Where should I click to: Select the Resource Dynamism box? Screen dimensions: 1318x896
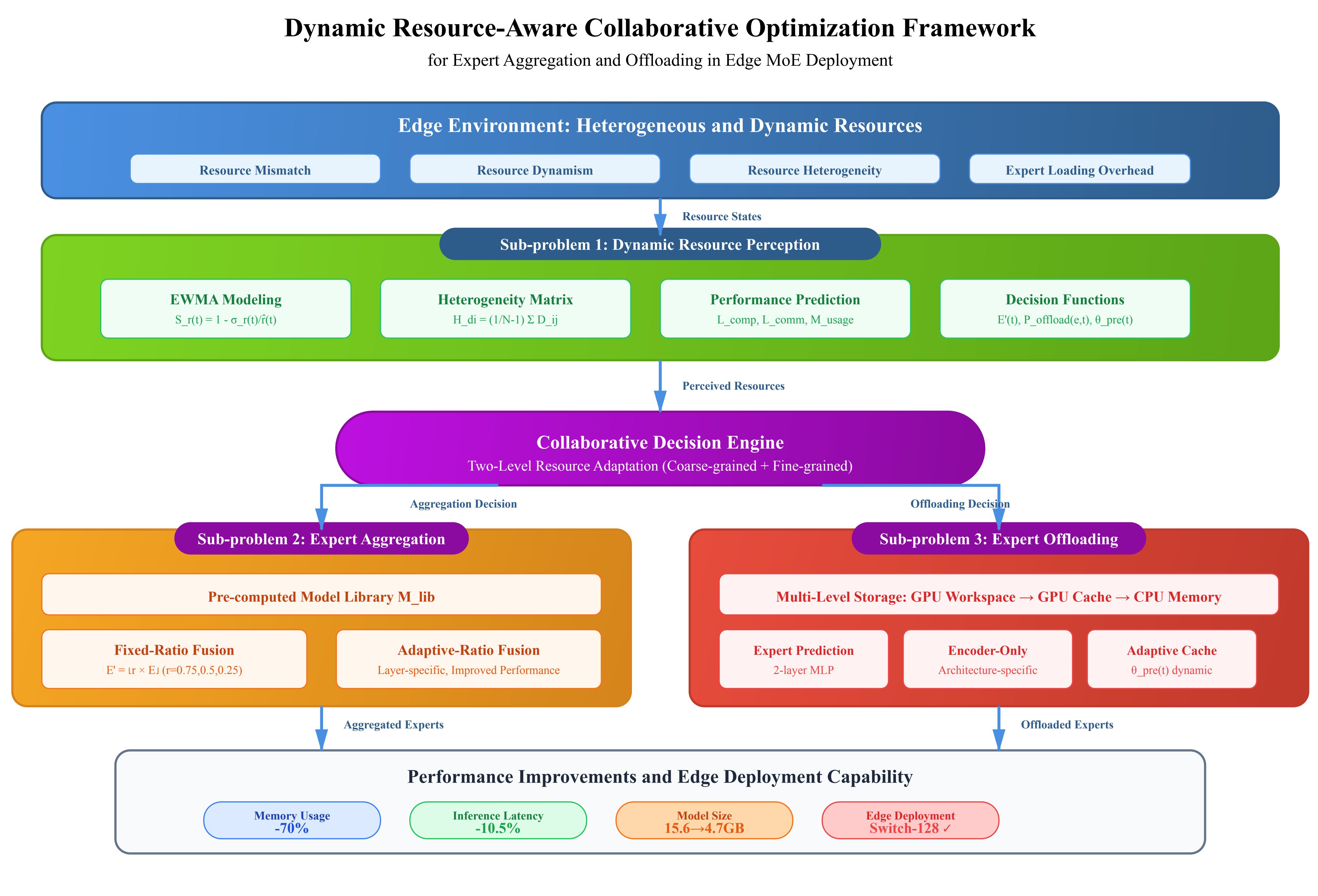tap(534, 169)
